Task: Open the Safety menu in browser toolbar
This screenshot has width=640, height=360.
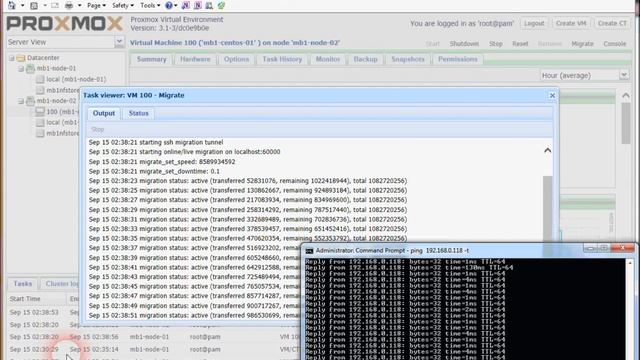Action: click(x=122, y=5)
